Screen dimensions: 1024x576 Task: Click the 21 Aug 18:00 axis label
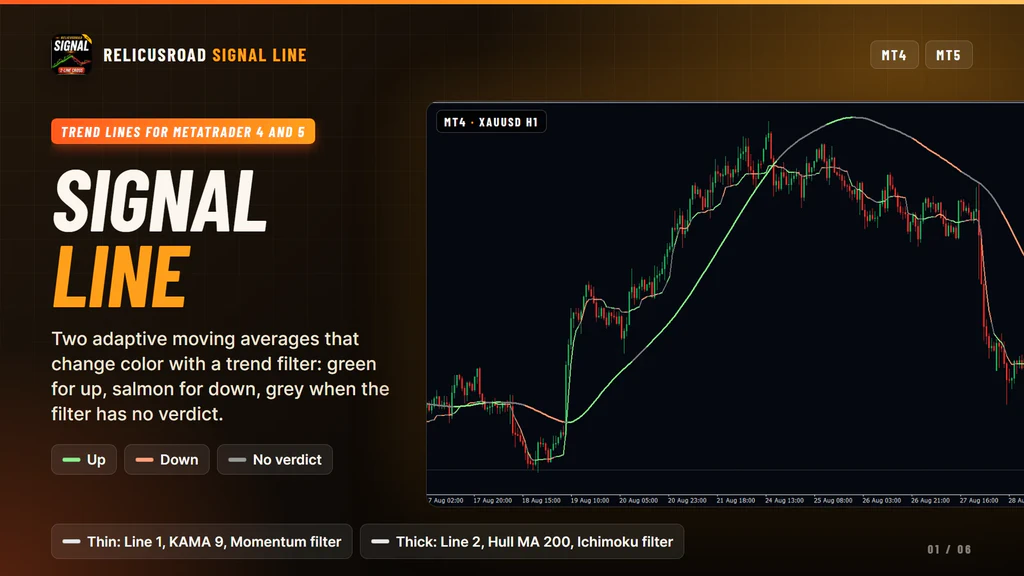[736, 500]
